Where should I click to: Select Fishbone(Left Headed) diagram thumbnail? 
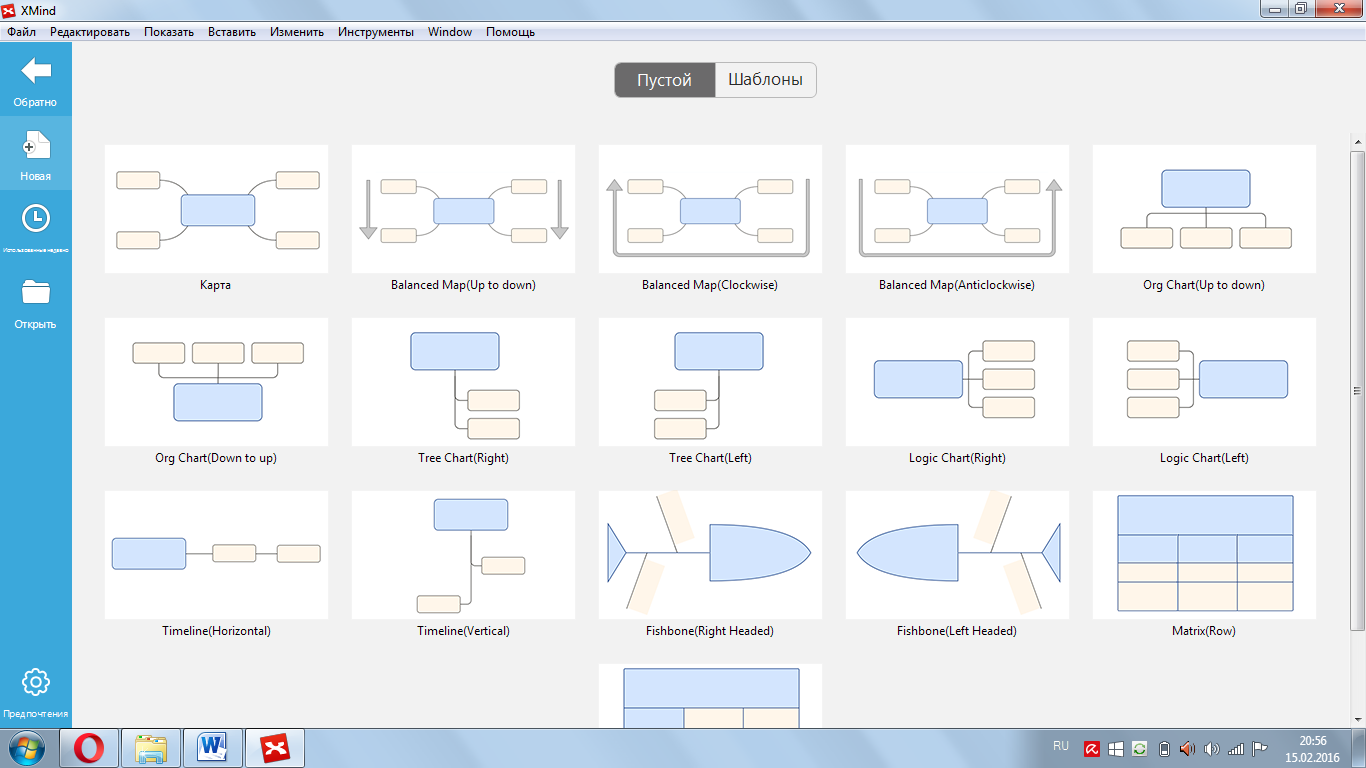pyautogui.click(x=957, y=555)
